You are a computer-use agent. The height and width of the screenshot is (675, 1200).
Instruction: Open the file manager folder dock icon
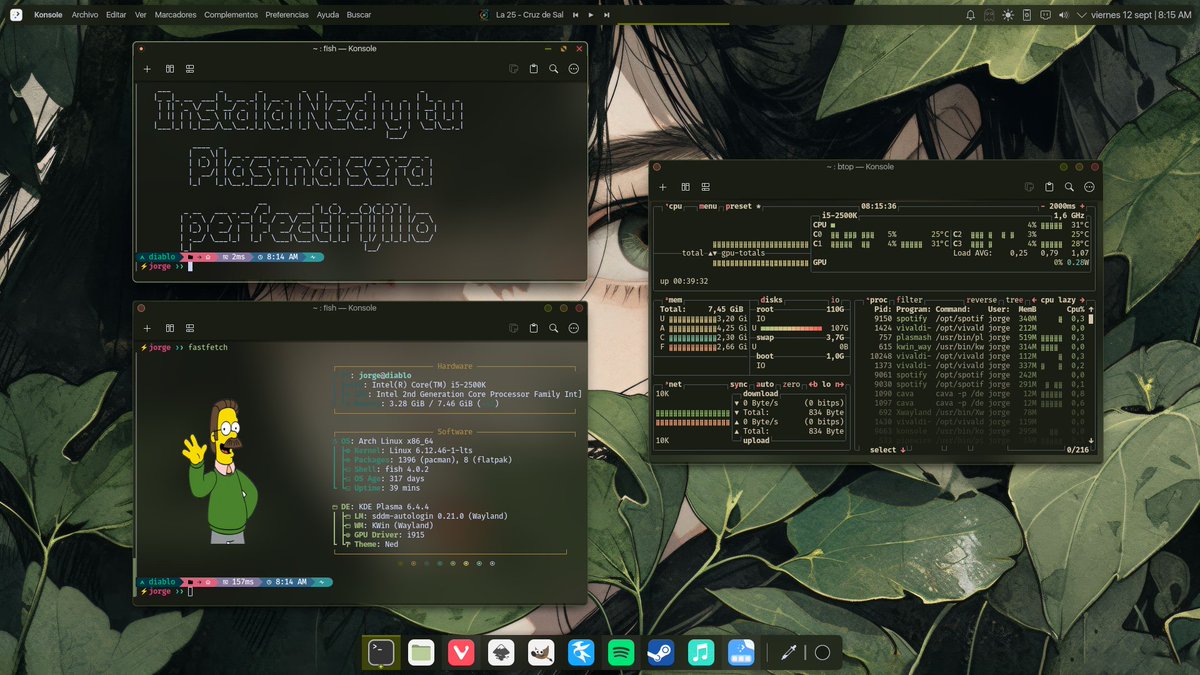(421, 653)
